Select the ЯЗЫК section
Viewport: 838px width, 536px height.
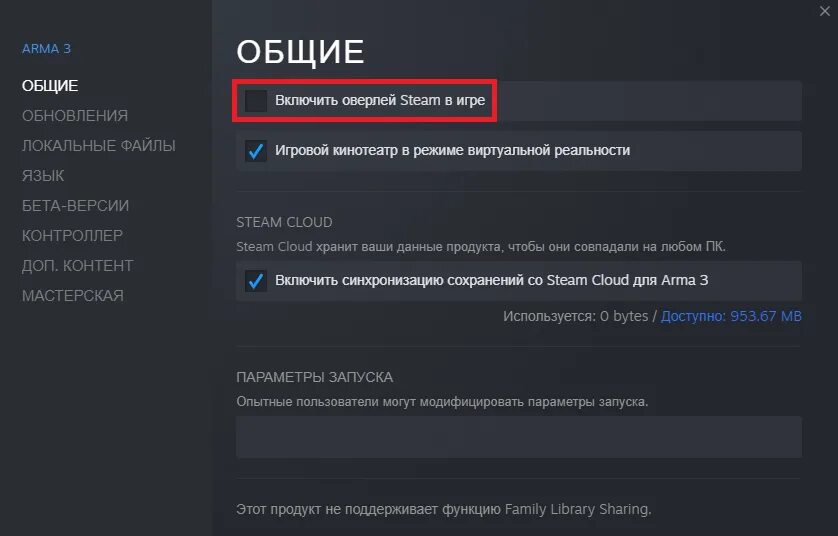pos(43,175)
